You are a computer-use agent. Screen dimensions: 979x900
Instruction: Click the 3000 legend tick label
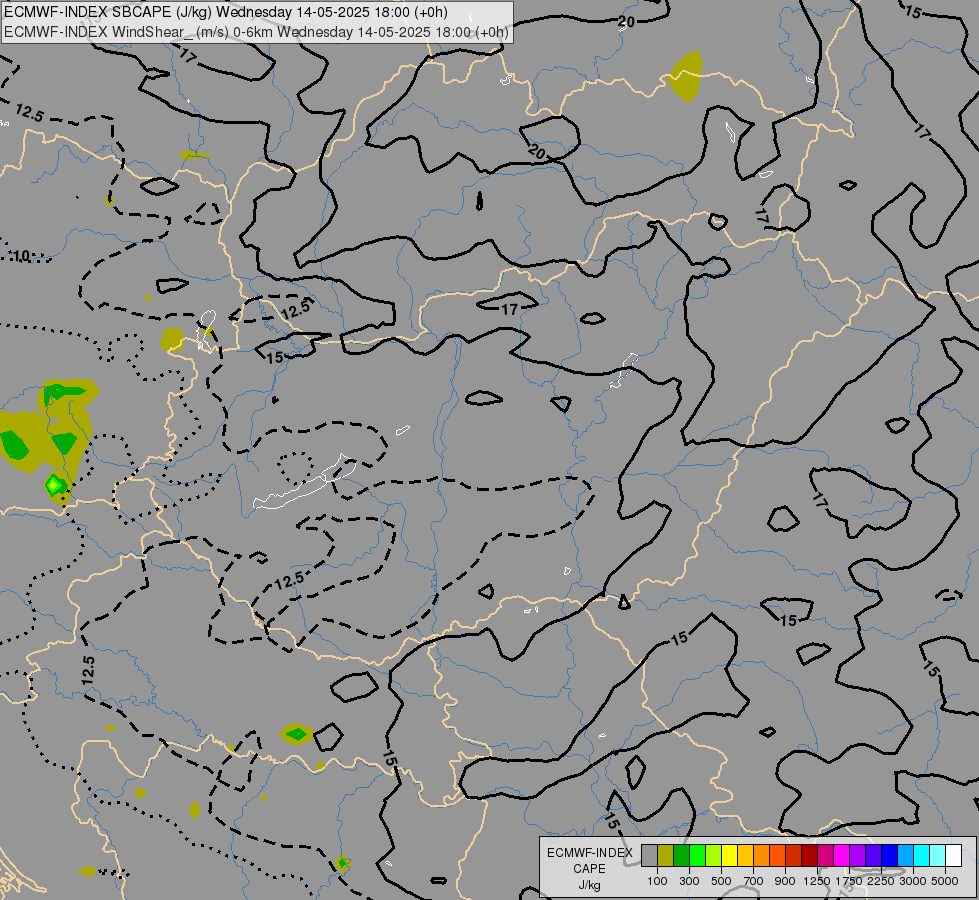pyautogui.click(x=913, y=881)
